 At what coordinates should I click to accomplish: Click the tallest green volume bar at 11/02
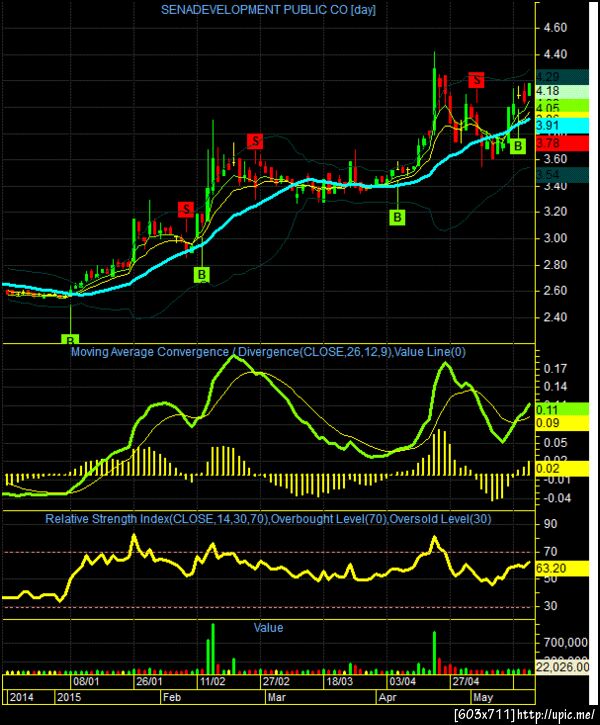[x=213, y=649]
